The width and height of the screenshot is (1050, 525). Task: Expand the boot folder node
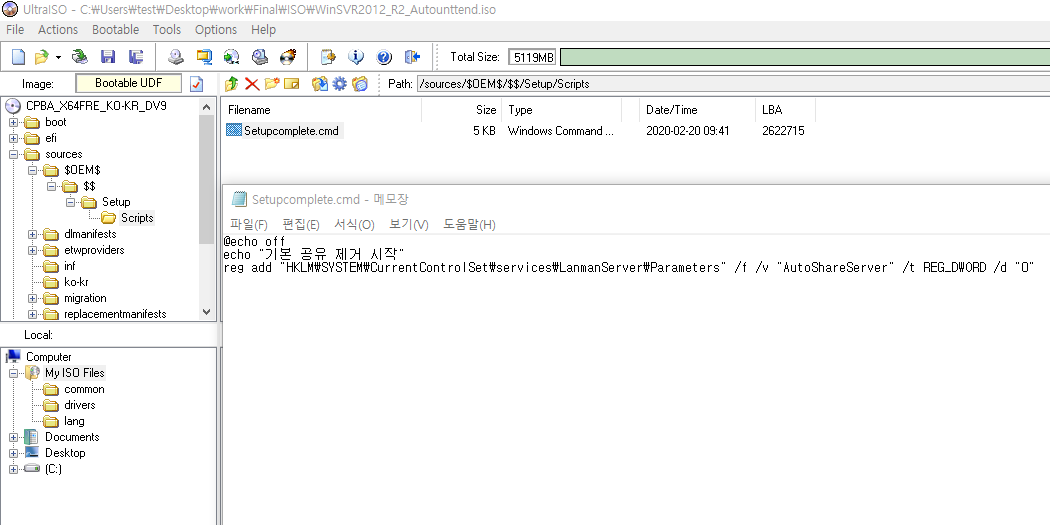point(13,123)
